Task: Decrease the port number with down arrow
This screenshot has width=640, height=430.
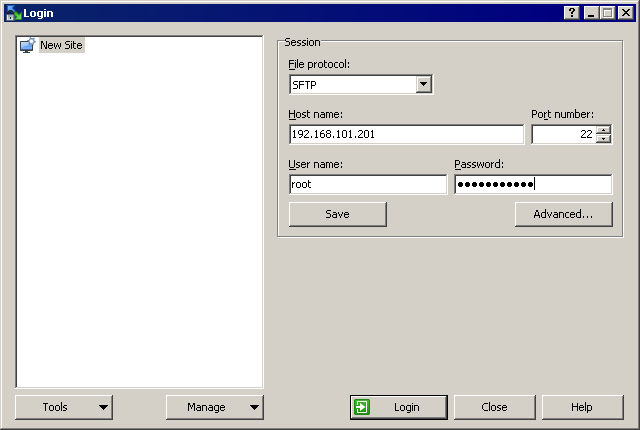Action: [603, 139]
